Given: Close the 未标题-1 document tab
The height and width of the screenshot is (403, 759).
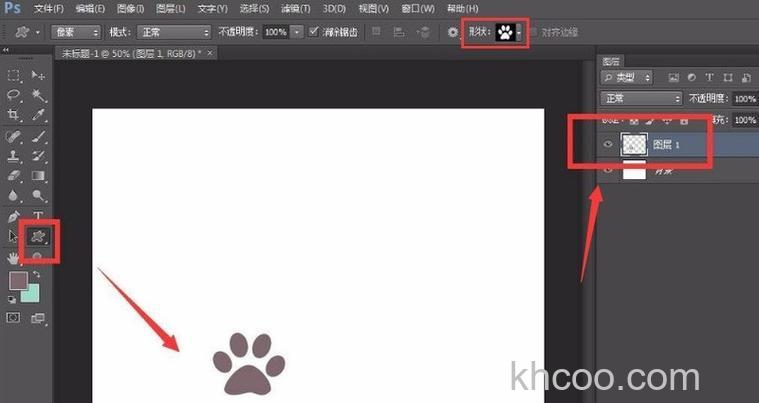Looking at the screenshot, I should click(x=210, y=53).
